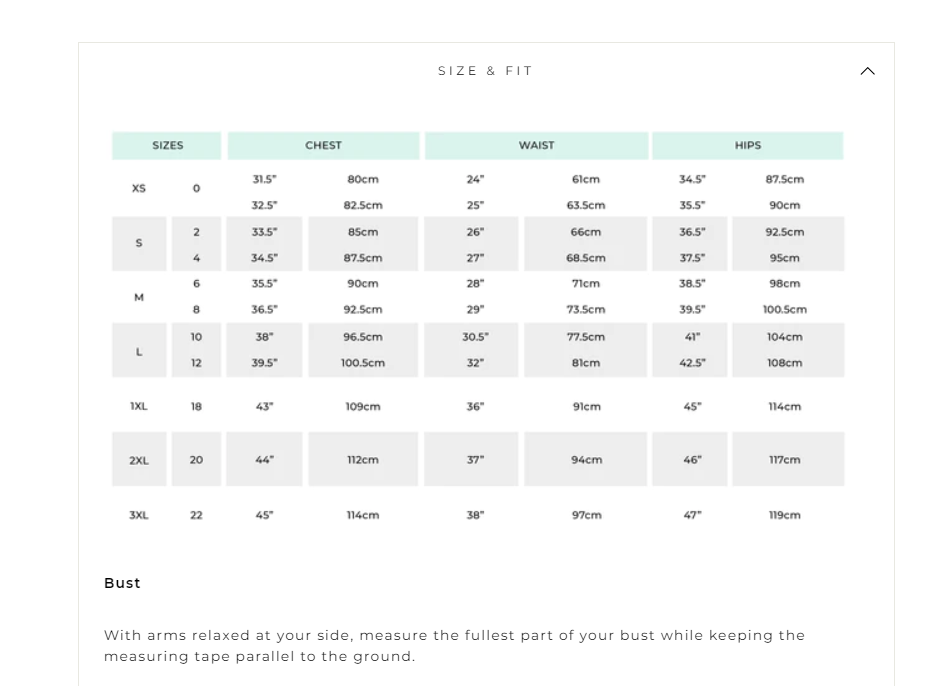This screenshot has height=686, width=935.
Task: Click the 119cm hips measurement
Action: pyautogui.click(x=785, y=515)
